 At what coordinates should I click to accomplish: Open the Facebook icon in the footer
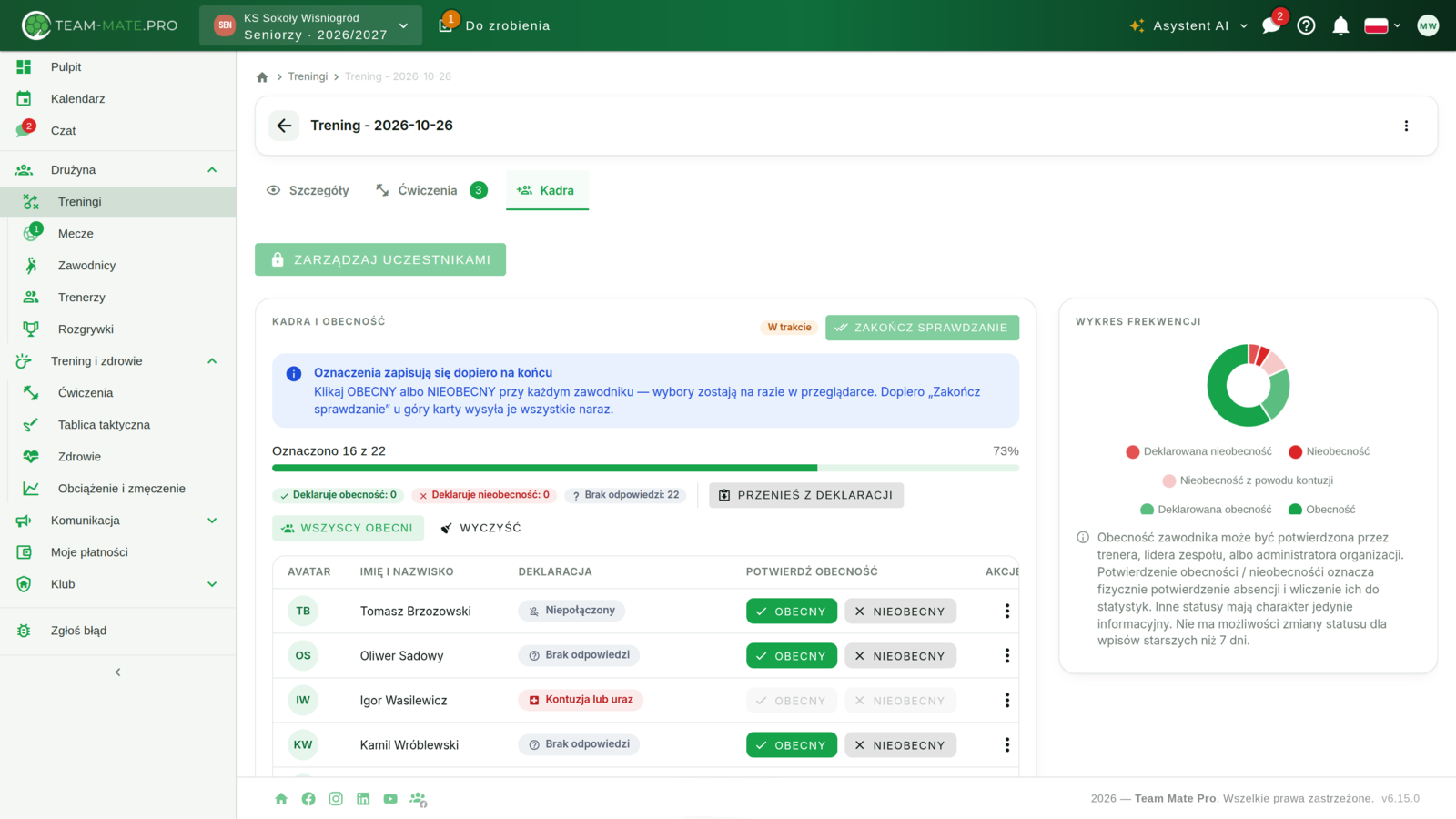(x=308, y=799)
